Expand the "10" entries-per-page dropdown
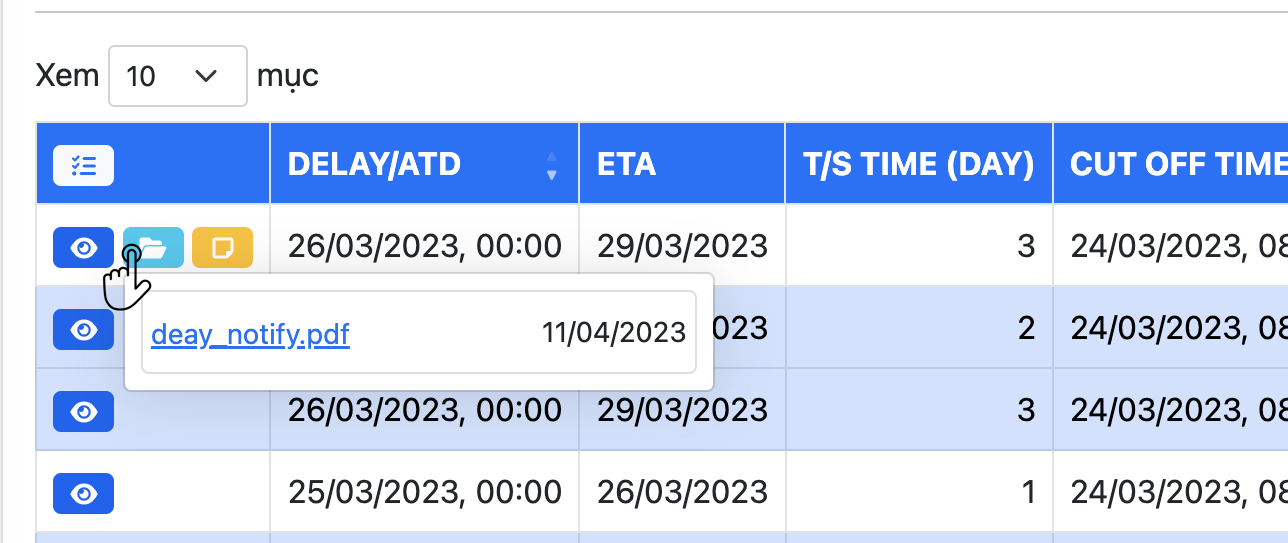 point(177,76)
